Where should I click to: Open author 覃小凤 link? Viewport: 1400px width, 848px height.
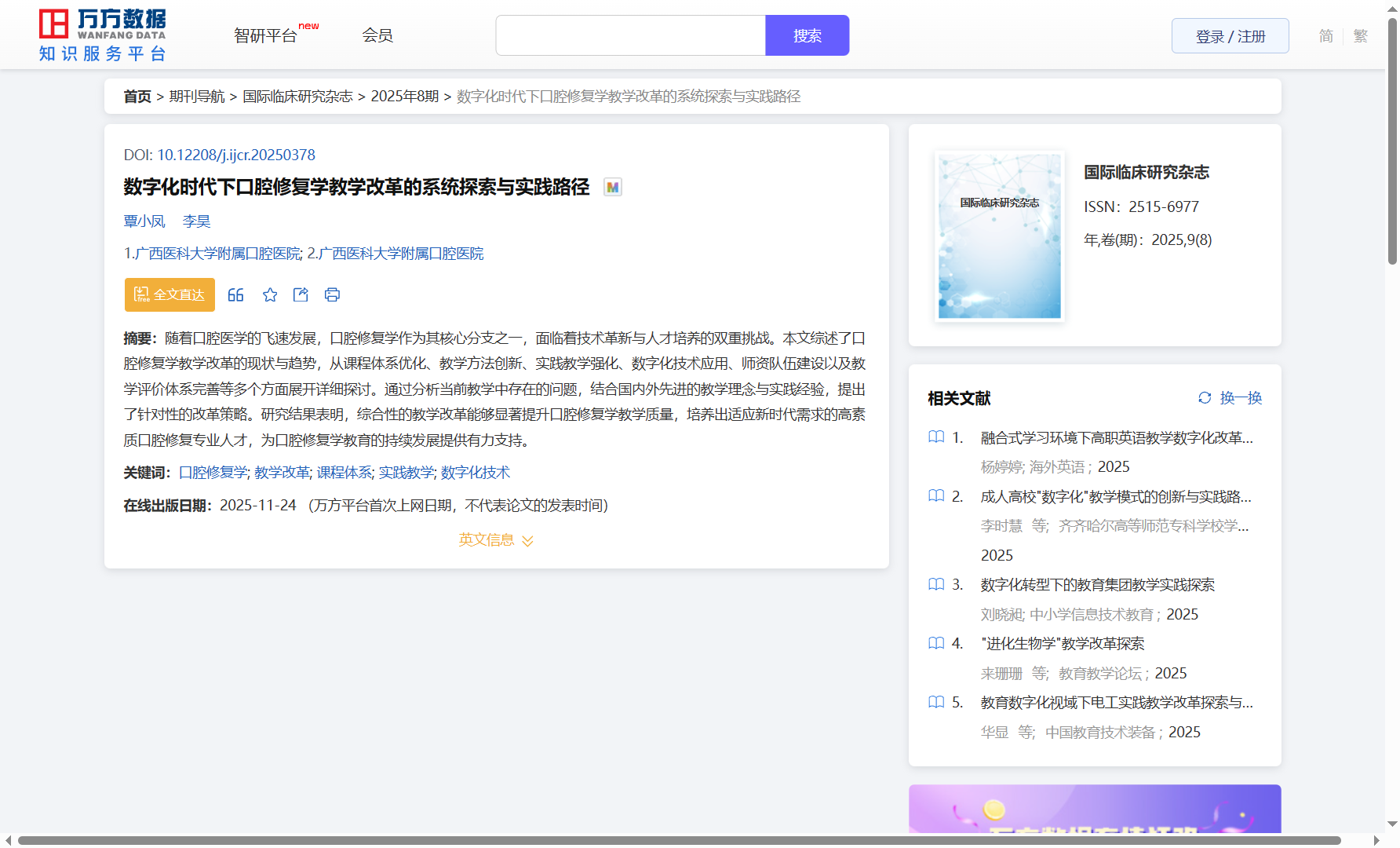(144, 221)
